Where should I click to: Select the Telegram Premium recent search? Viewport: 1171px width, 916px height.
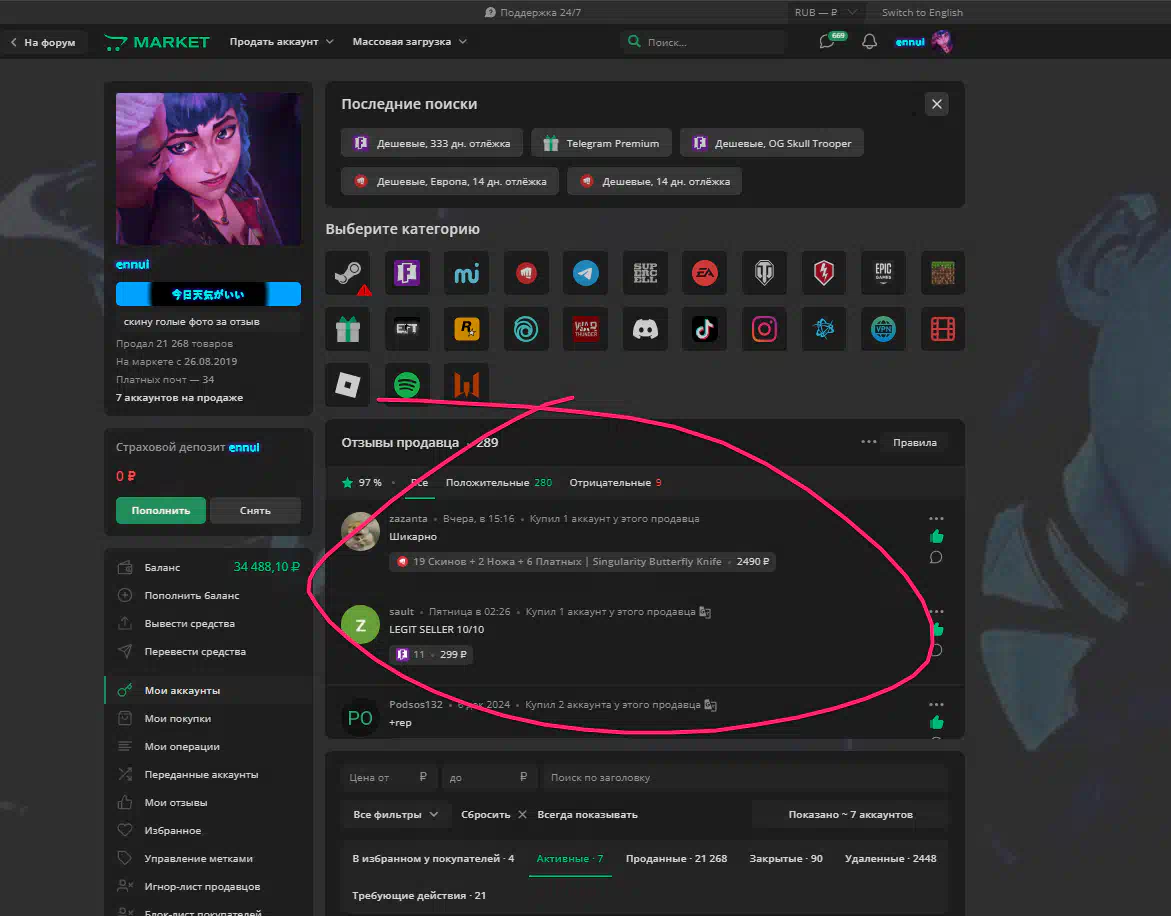[601, 143]
